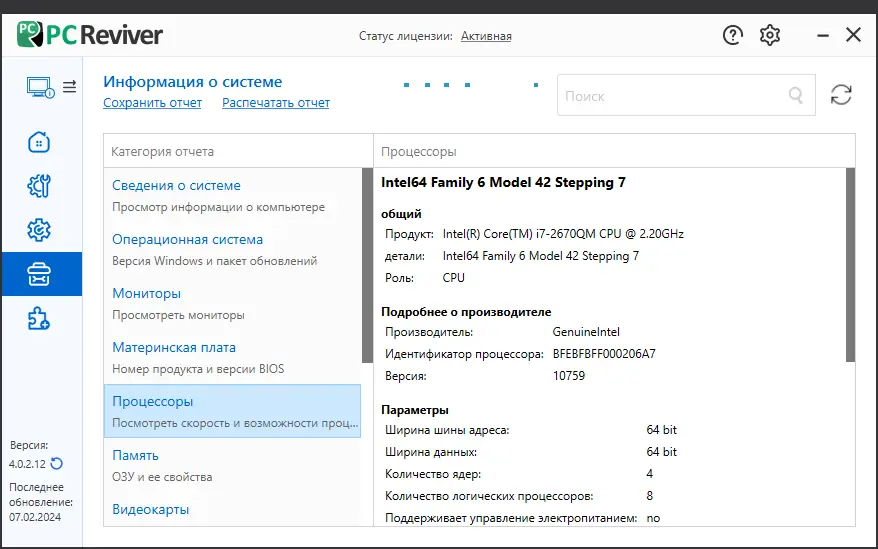Open the repair wrench-and-gear sidebar icon
The height and width of the screenshot is (549, 878).
pyautogui.click(x=39, y=186)
